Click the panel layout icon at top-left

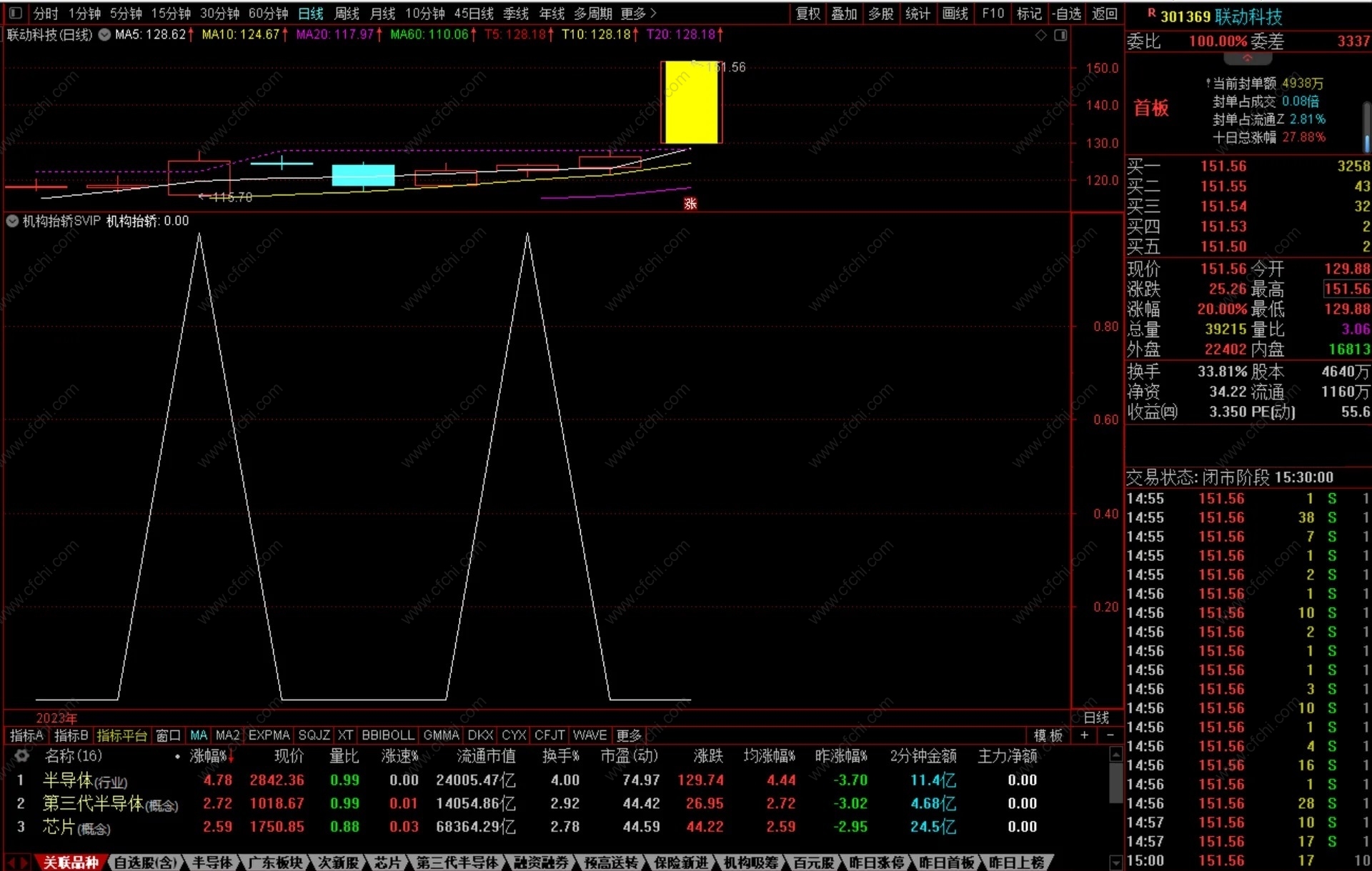point(16,13)
